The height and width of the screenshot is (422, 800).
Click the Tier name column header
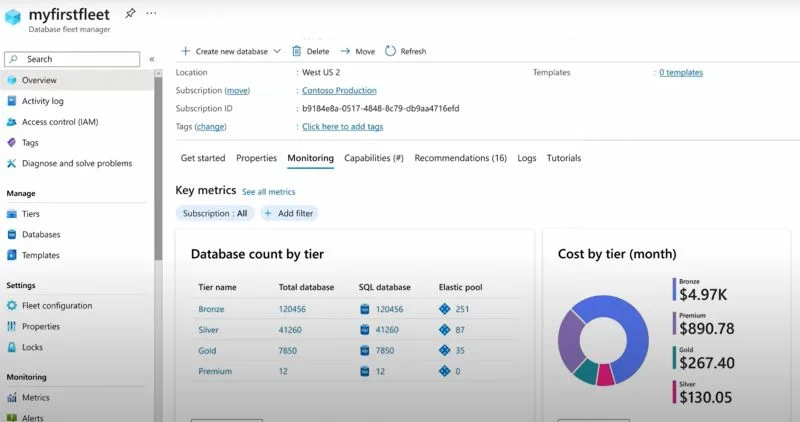click(217, 287)
